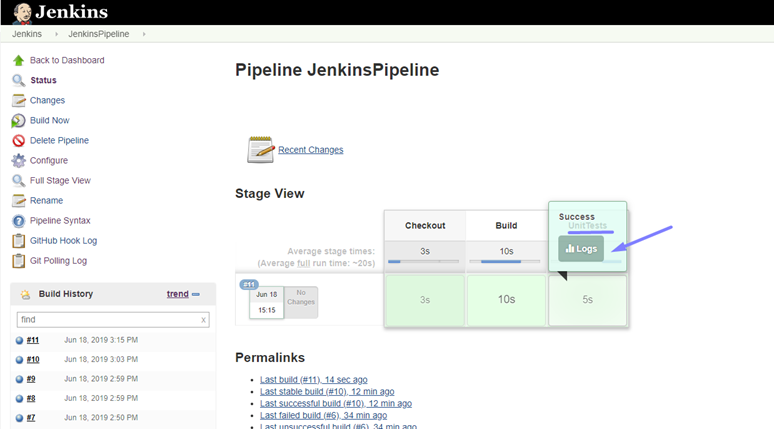Viewport: 774px width, 429px height.
Task: Click the Logs button in the UnitTests popup
Action: (x=581, y=249)
